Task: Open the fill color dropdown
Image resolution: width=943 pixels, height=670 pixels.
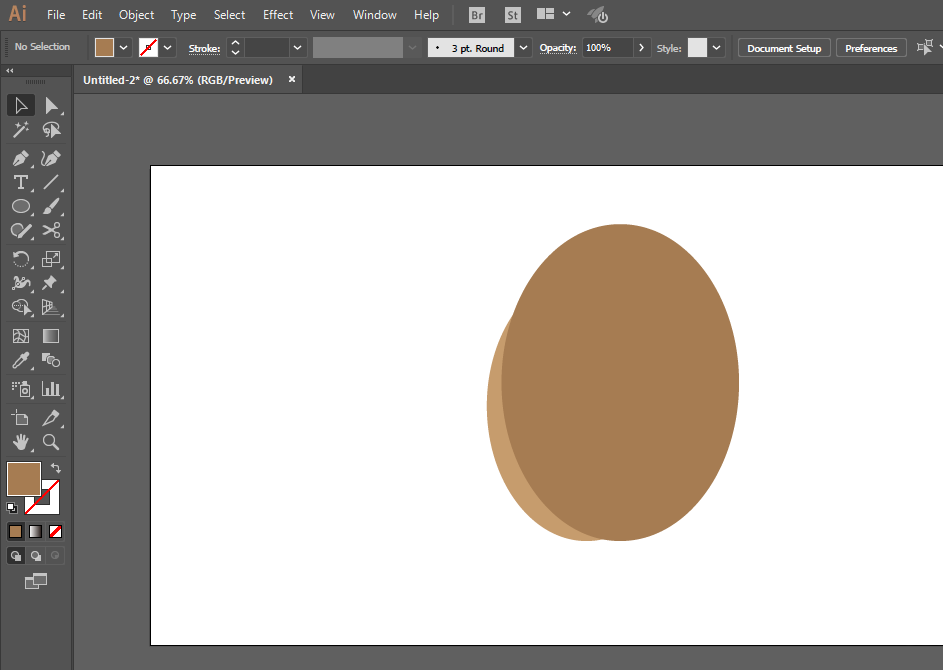Action: pyautogui.click(x=123, y=48)
